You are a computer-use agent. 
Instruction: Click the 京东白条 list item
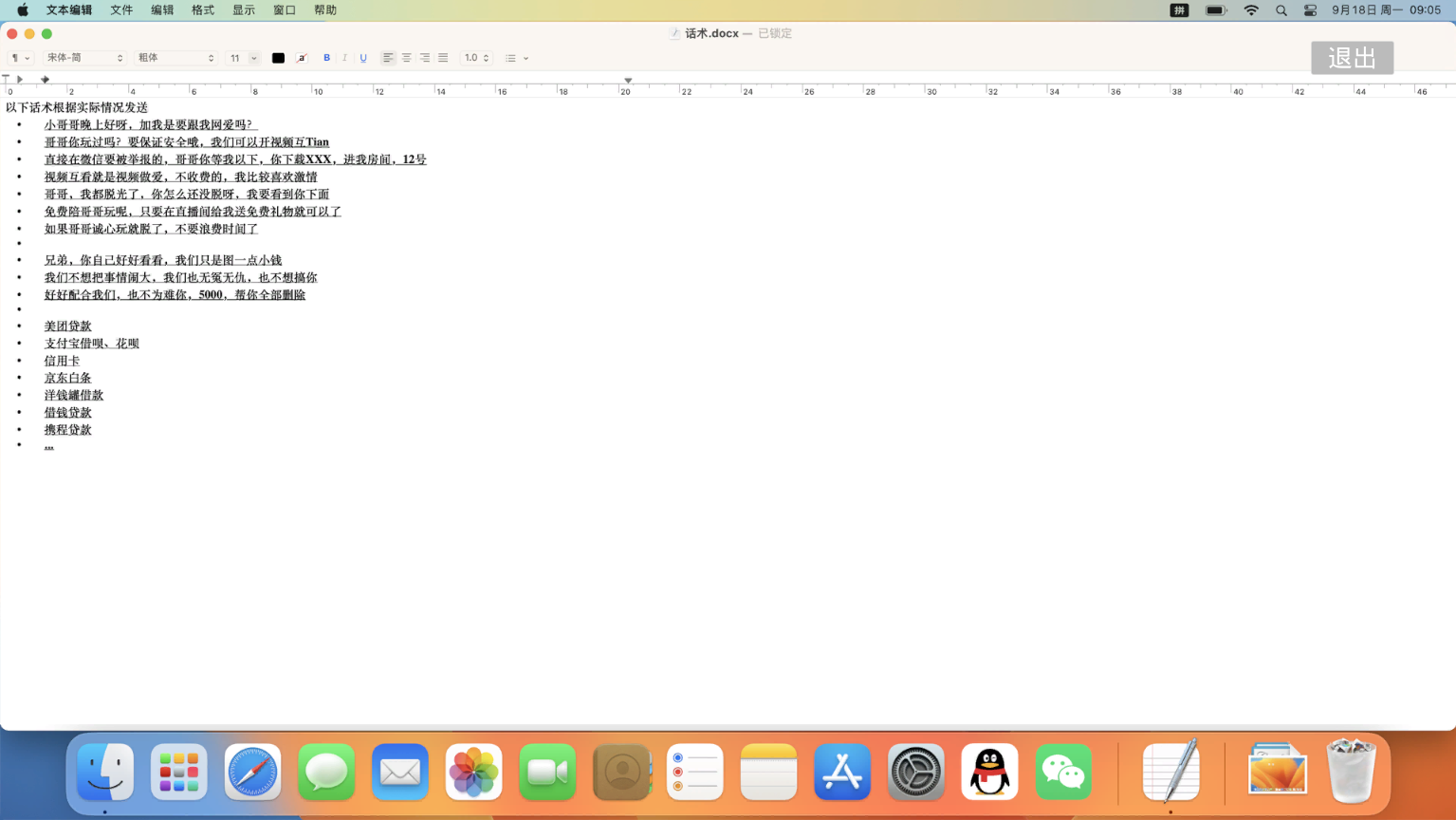tap(68, 378)
